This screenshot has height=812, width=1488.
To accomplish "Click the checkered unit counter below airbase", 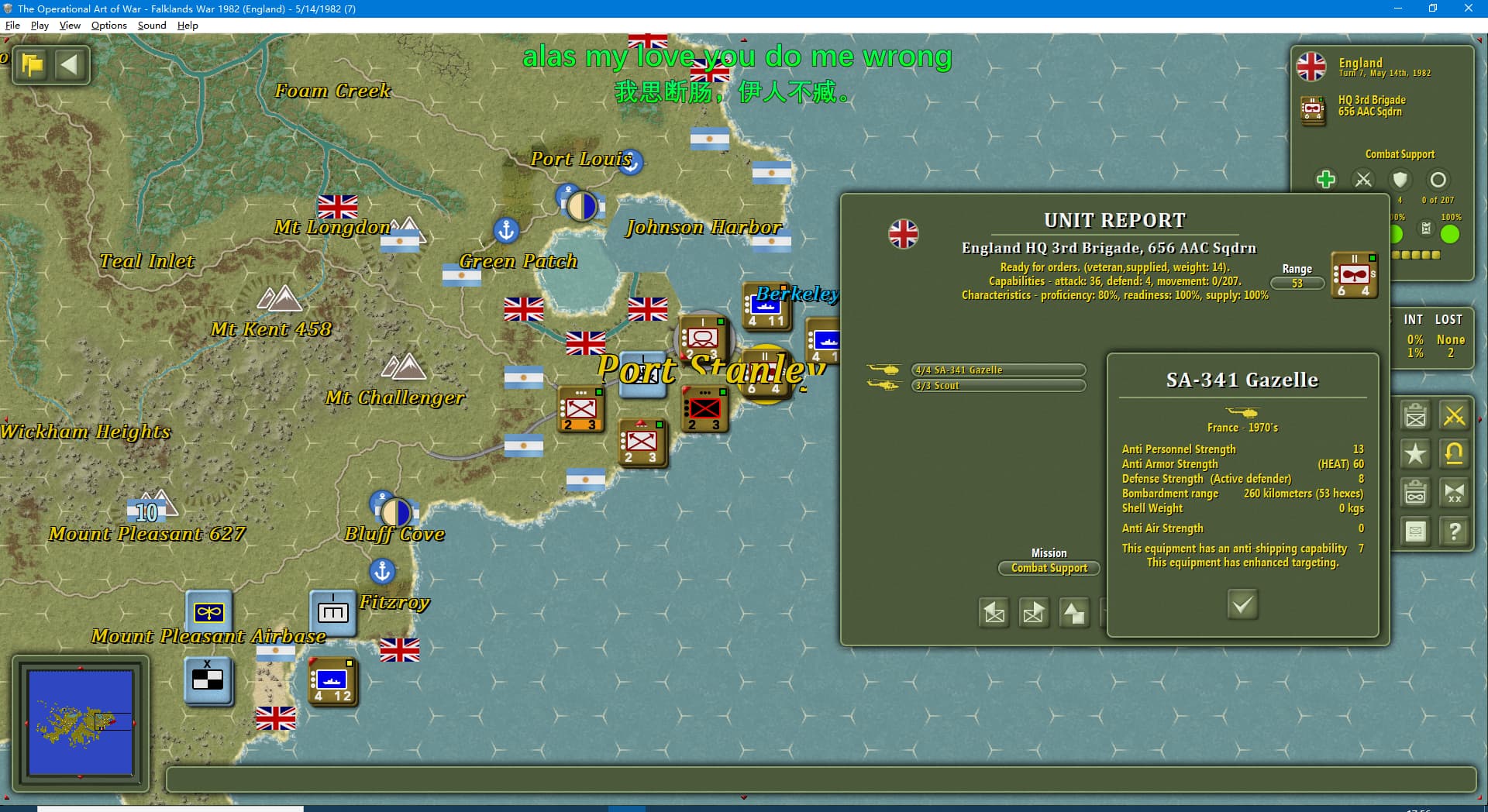I will point(208,680).
